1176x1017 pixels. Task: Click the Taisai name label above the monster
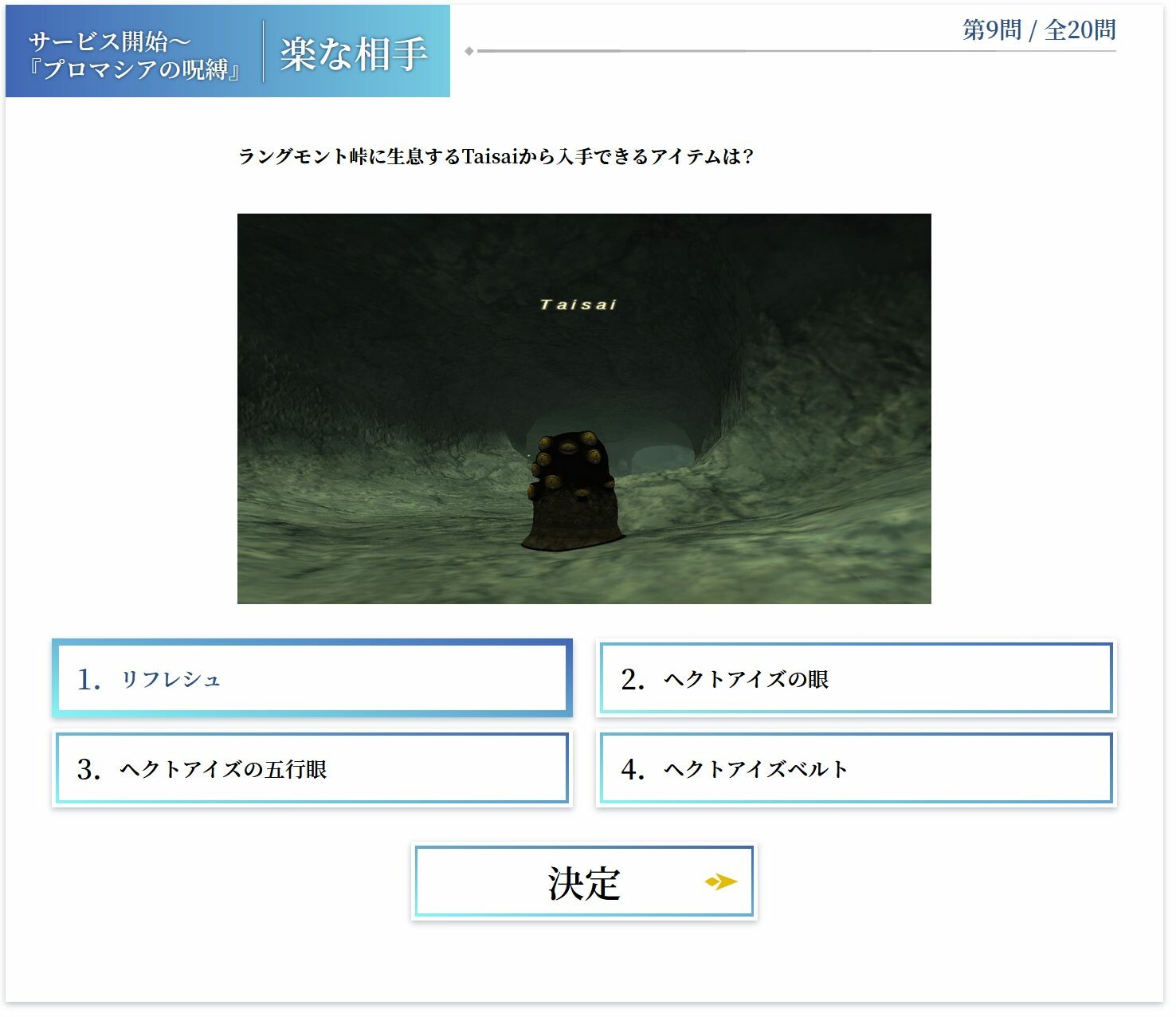pos(578,304)
